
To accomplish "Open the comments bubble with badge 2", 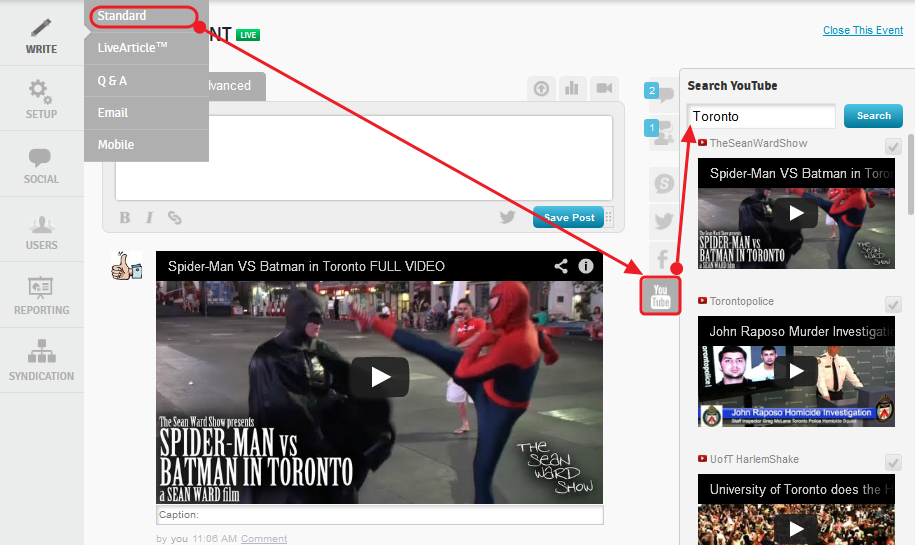I will point(661,95).
